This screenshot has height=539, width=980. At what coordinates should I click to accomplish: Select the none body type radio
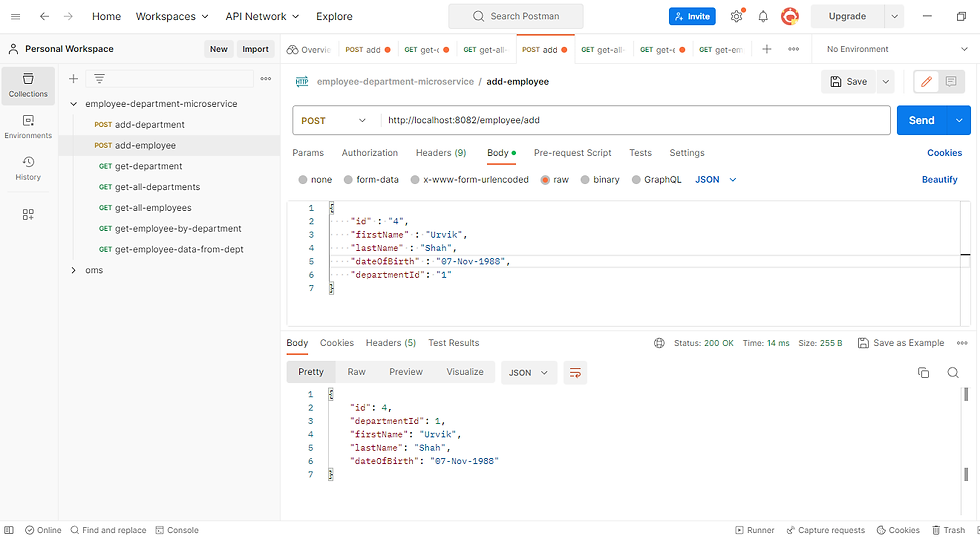303,180
